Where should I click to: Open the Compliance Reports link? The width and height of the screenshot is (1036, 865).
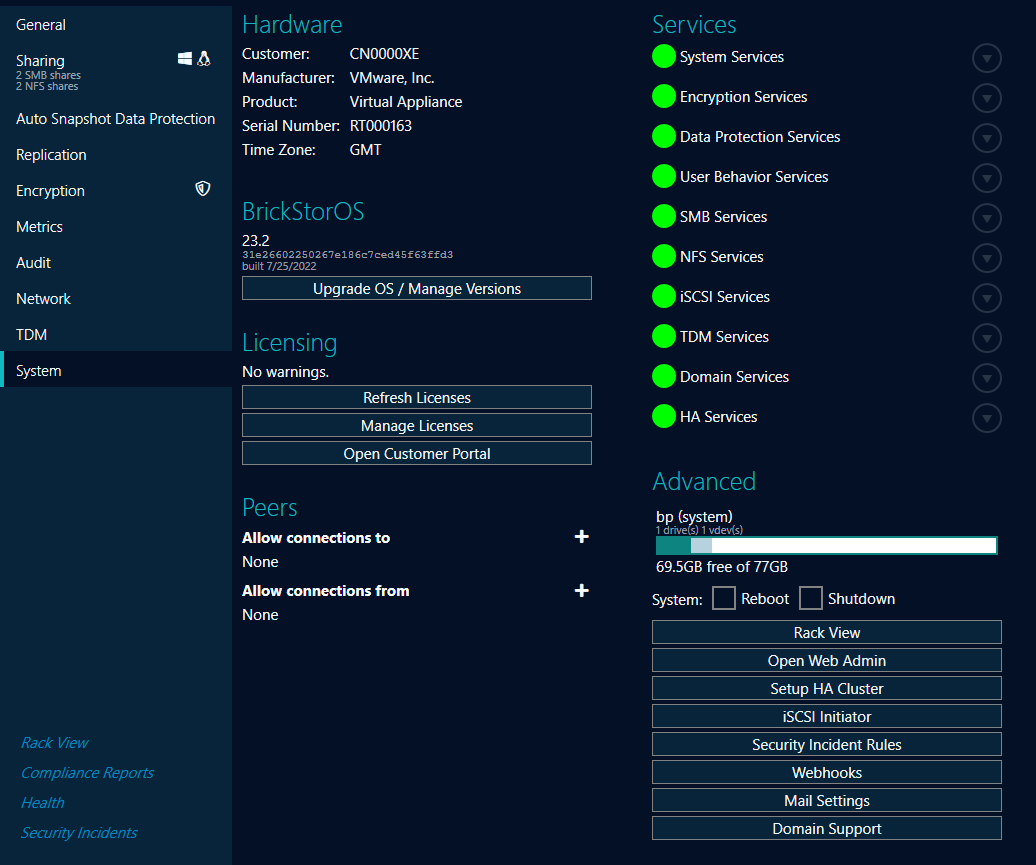pos(86,772)
